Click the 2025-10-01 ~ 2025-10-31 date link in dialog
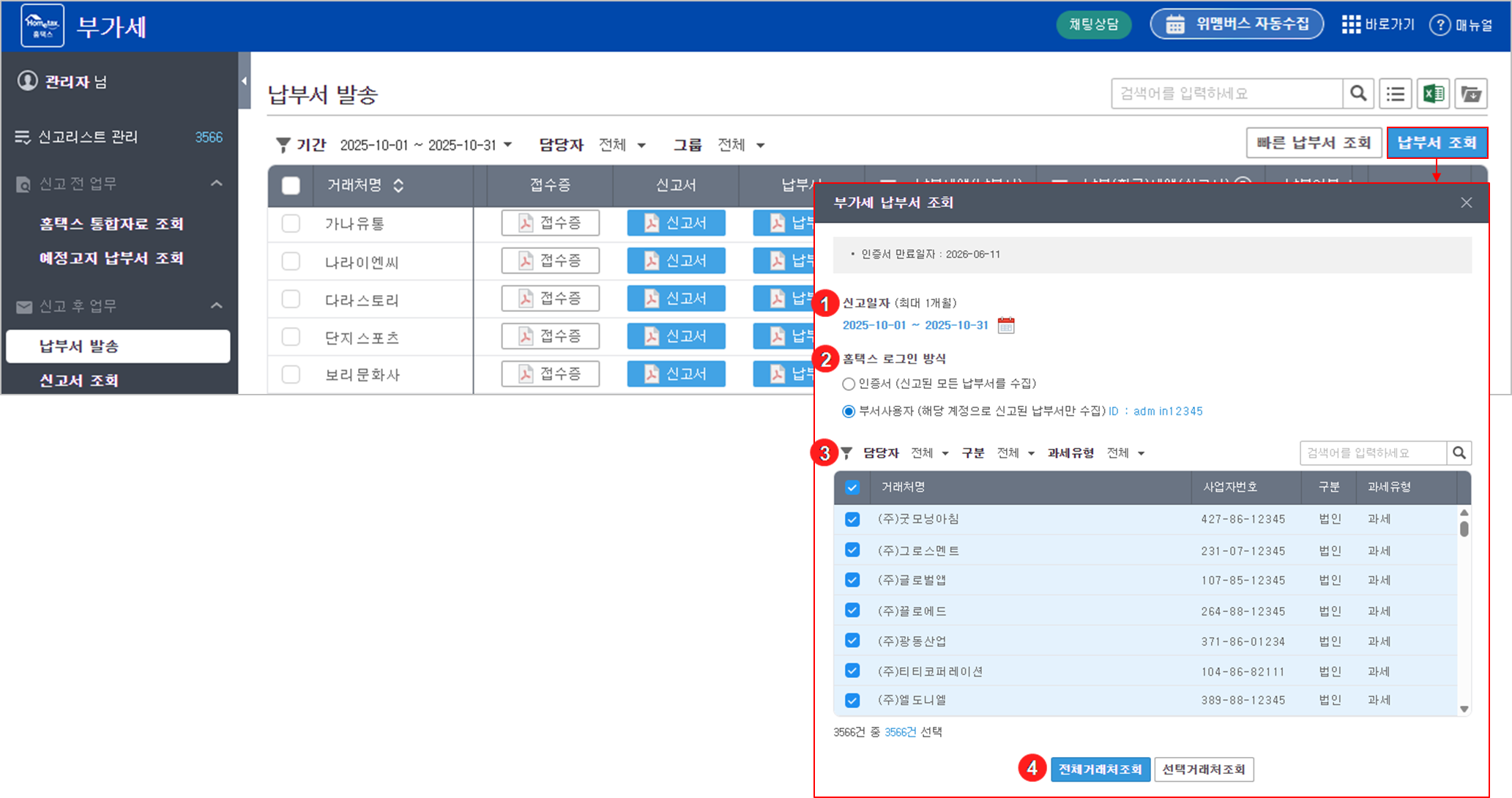This screenshot has width=1512, height=798. point(915,325)
